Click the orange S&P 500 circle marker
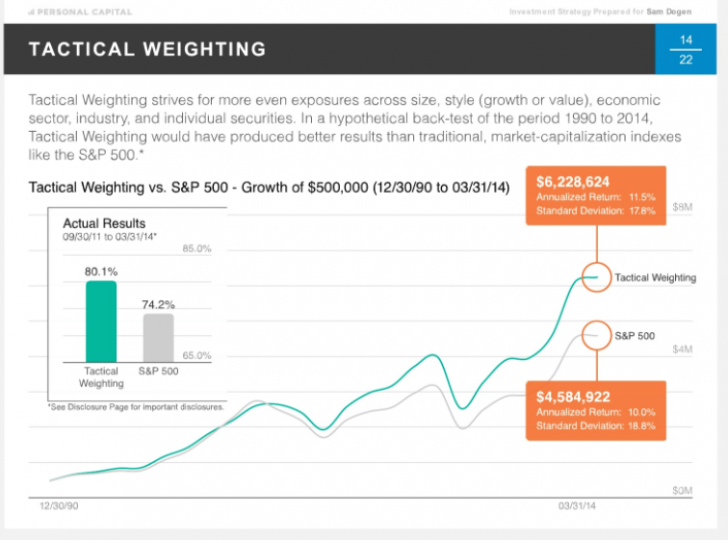 [x=597, y=335]
